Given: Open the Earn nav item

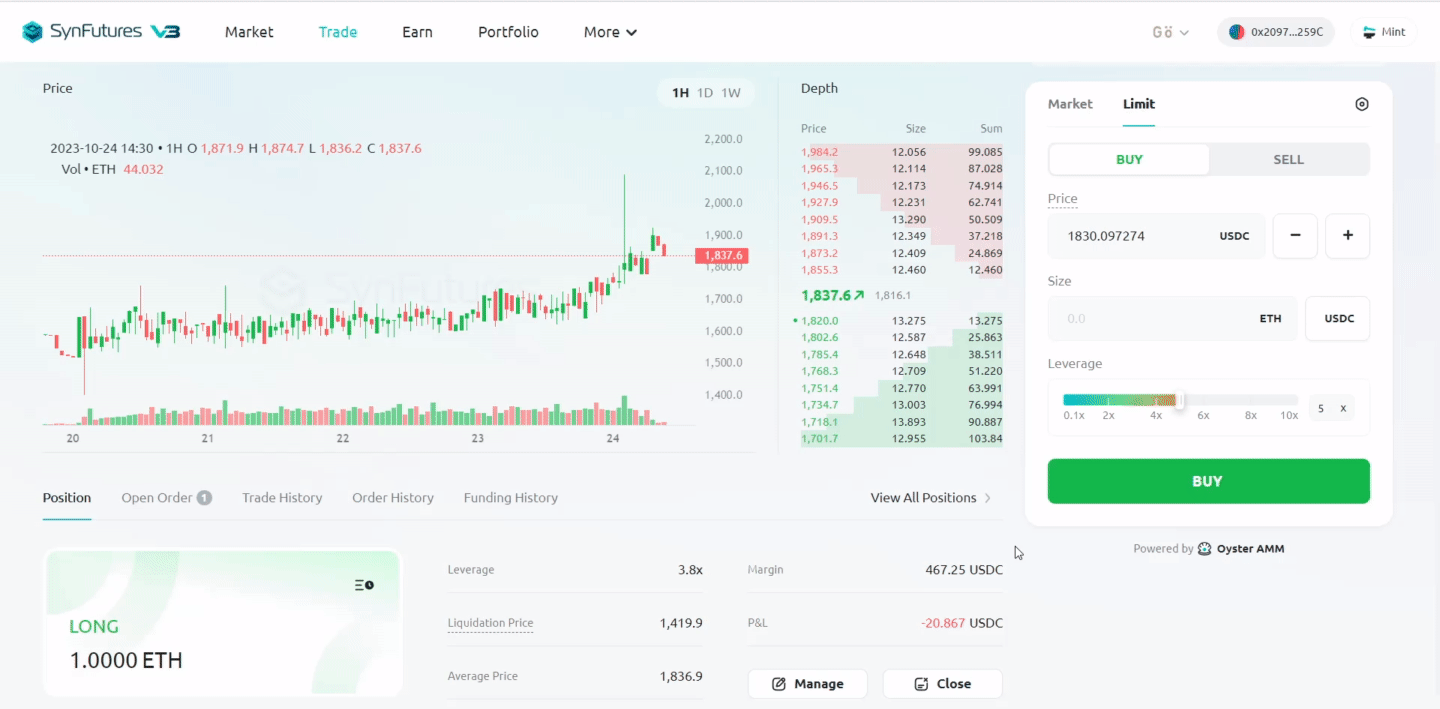Looking at the screenshot, I should tap(418, 32).
